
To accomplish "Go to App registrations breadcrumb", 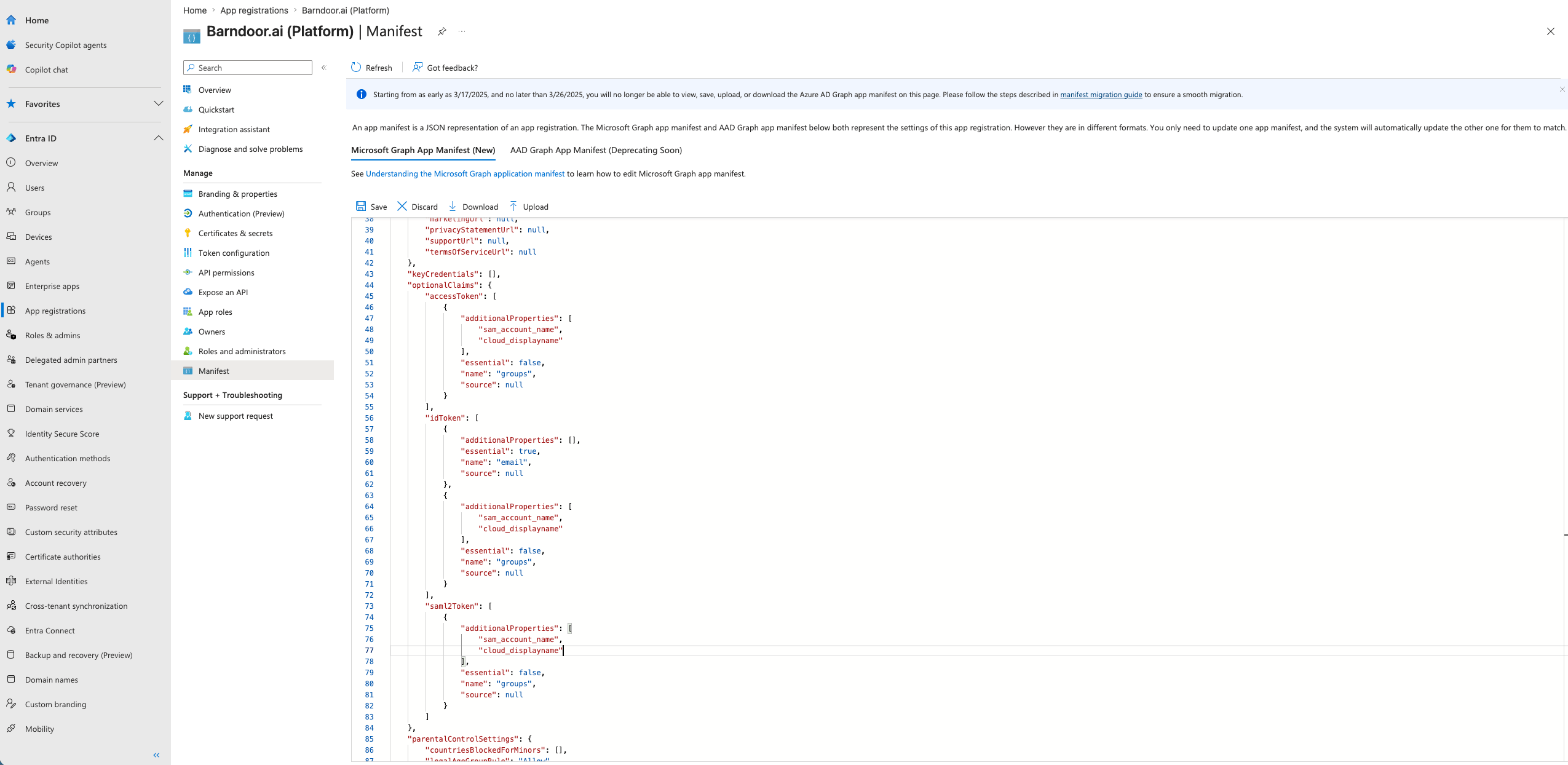I will (254, 10).
